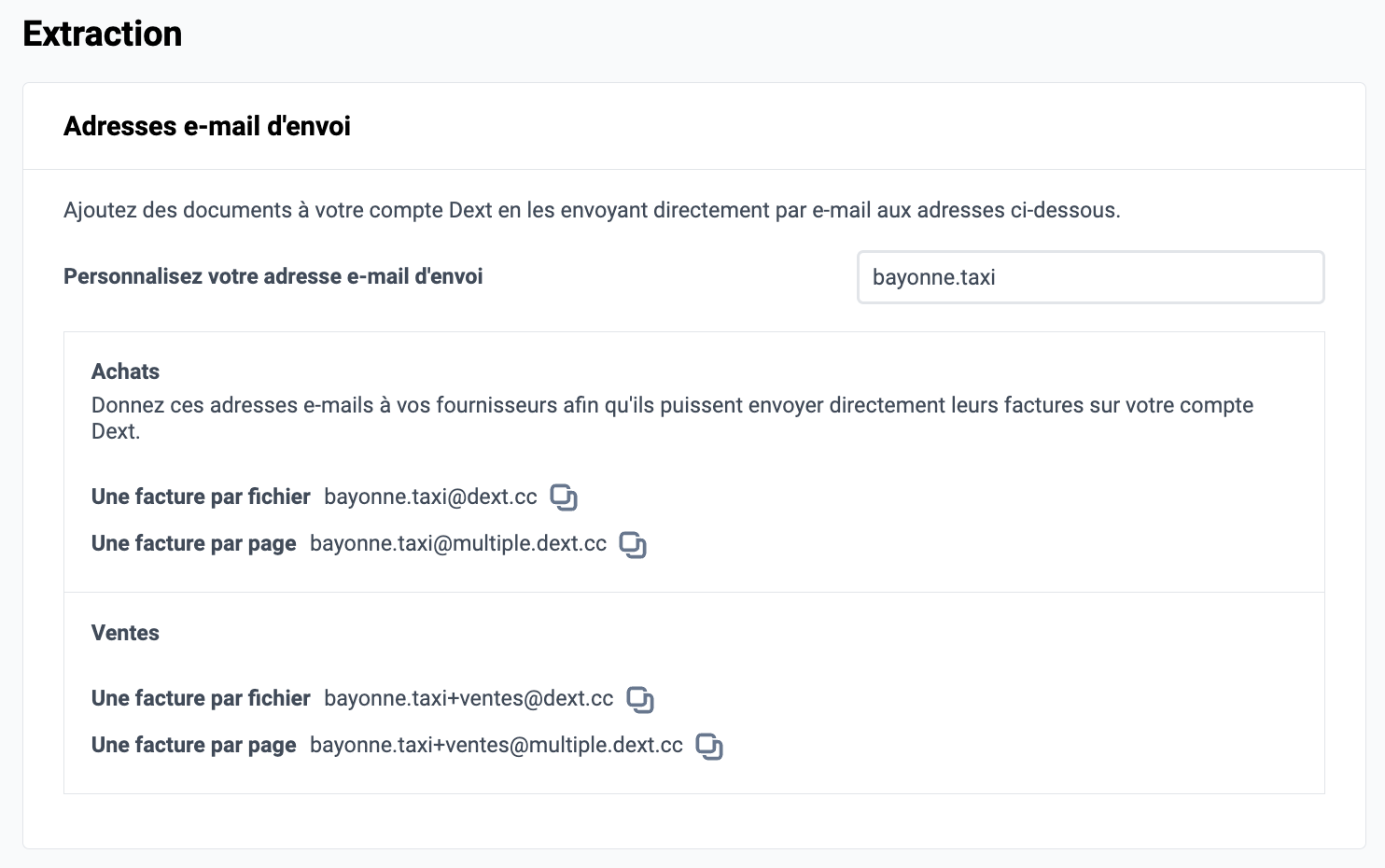Click the 'Ajoutez des documents à votre compte' description
This screenshot has width=1385, height=868.
coord(592,210)
